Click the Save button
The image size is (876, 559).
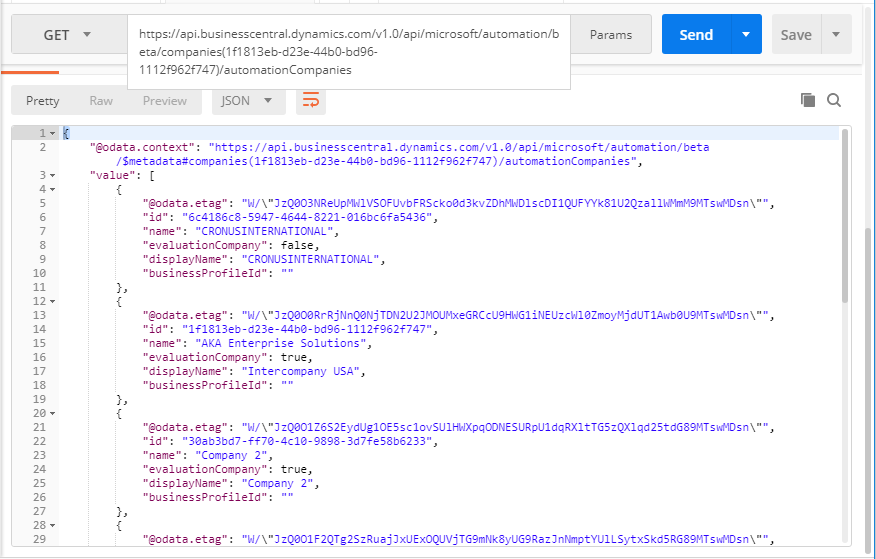[x=796, y=34]
